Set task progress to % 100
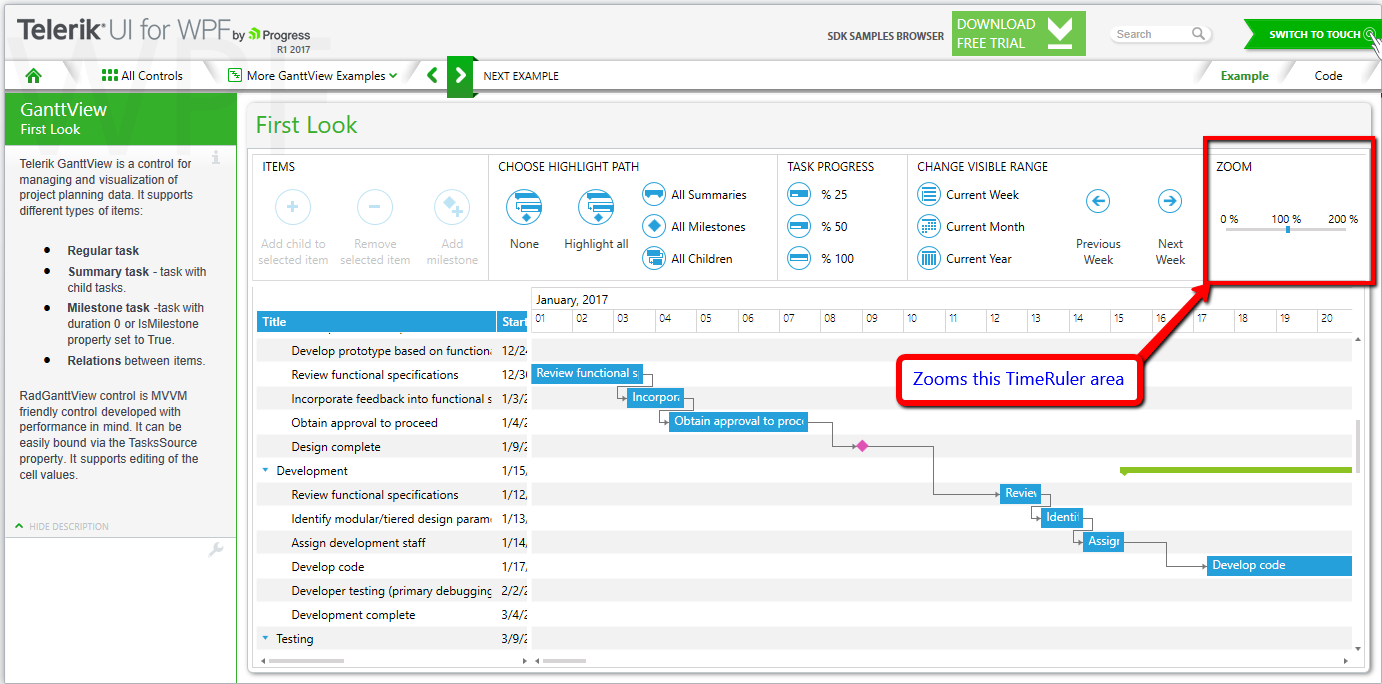This screenshot has width=1382, height=684. (821, 259)
